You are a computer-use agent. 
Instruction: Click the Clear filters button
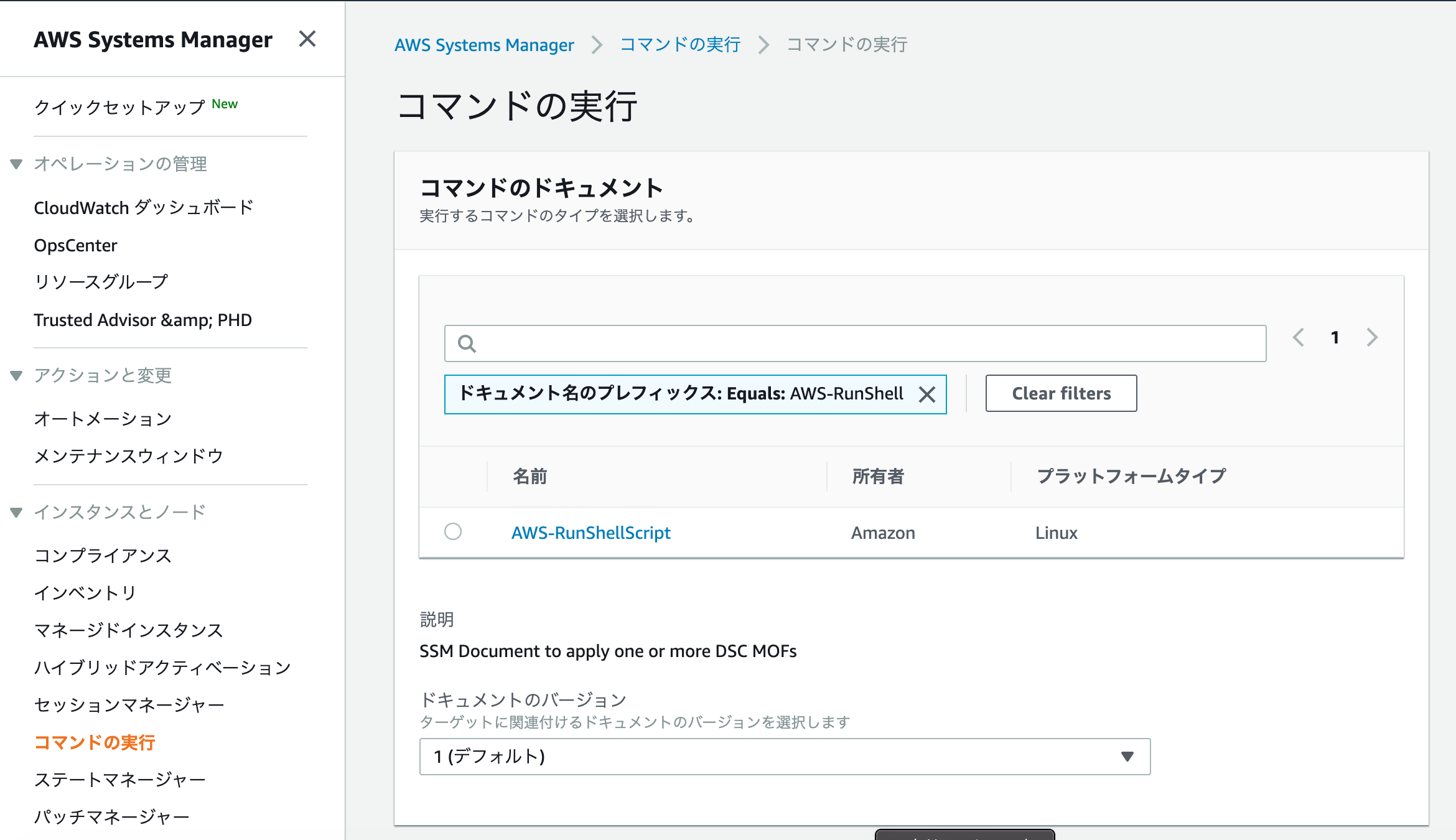click(1061, 393)
